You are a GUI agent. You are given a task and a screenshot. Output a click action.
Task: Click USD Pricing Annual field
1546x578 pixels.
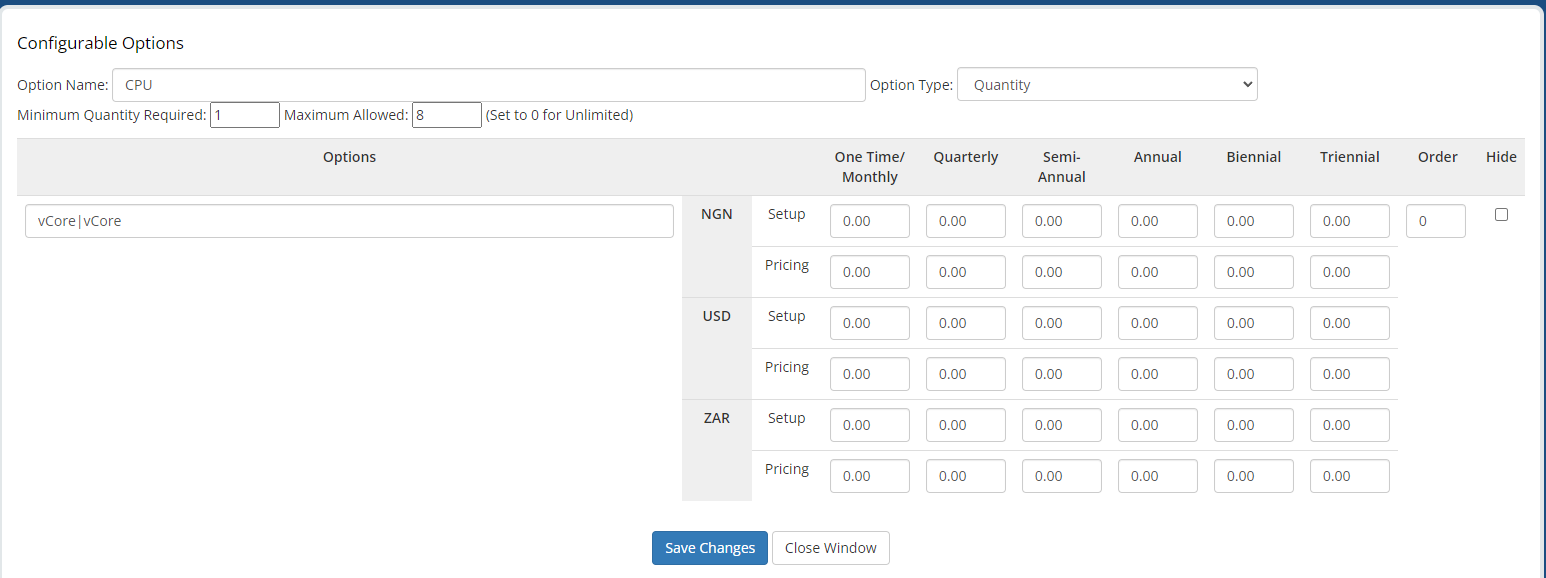pyautogui.click(x=1157, y=374)
